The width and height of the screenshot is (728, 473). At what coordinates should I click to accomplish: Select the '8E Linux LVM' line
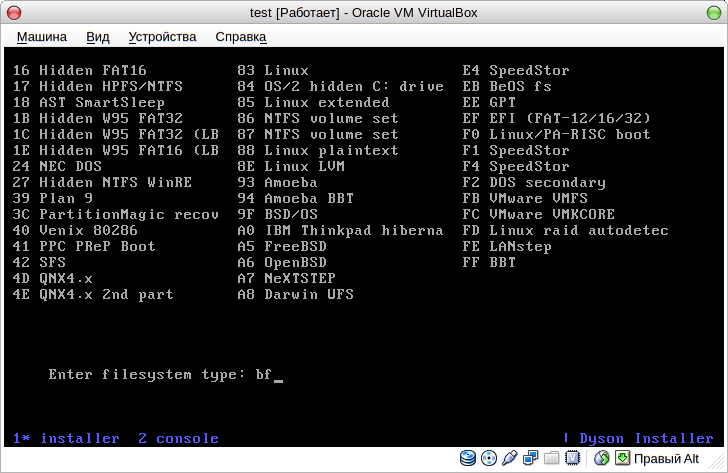click(x=291, y=166)
